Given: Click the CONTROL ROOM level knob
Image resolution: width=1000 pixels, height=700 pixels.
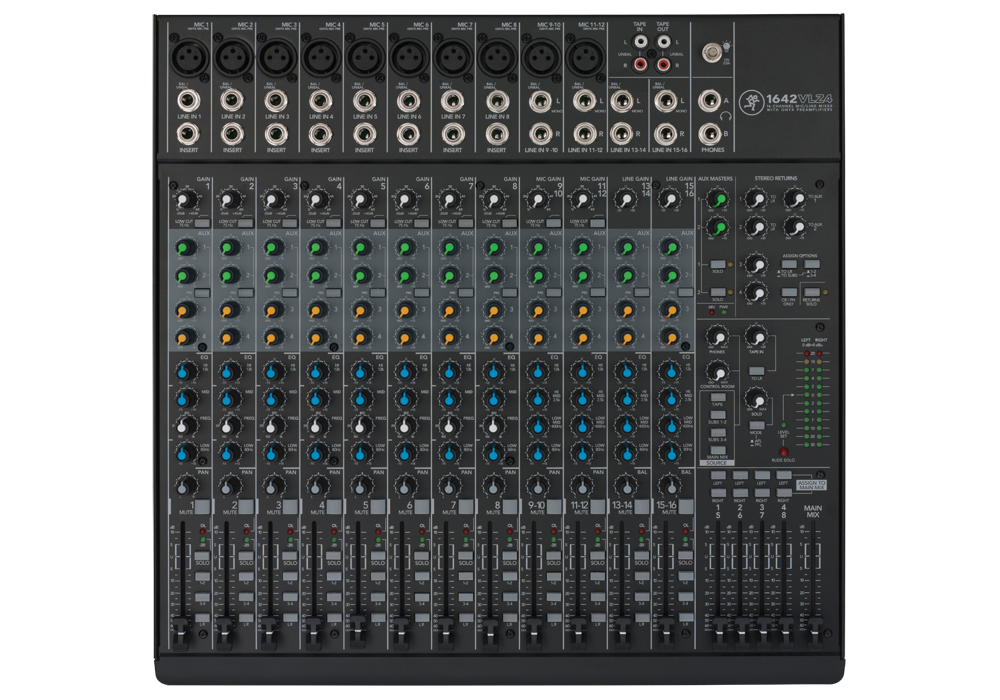Looking at the screenshot, I should pos(717,372).
